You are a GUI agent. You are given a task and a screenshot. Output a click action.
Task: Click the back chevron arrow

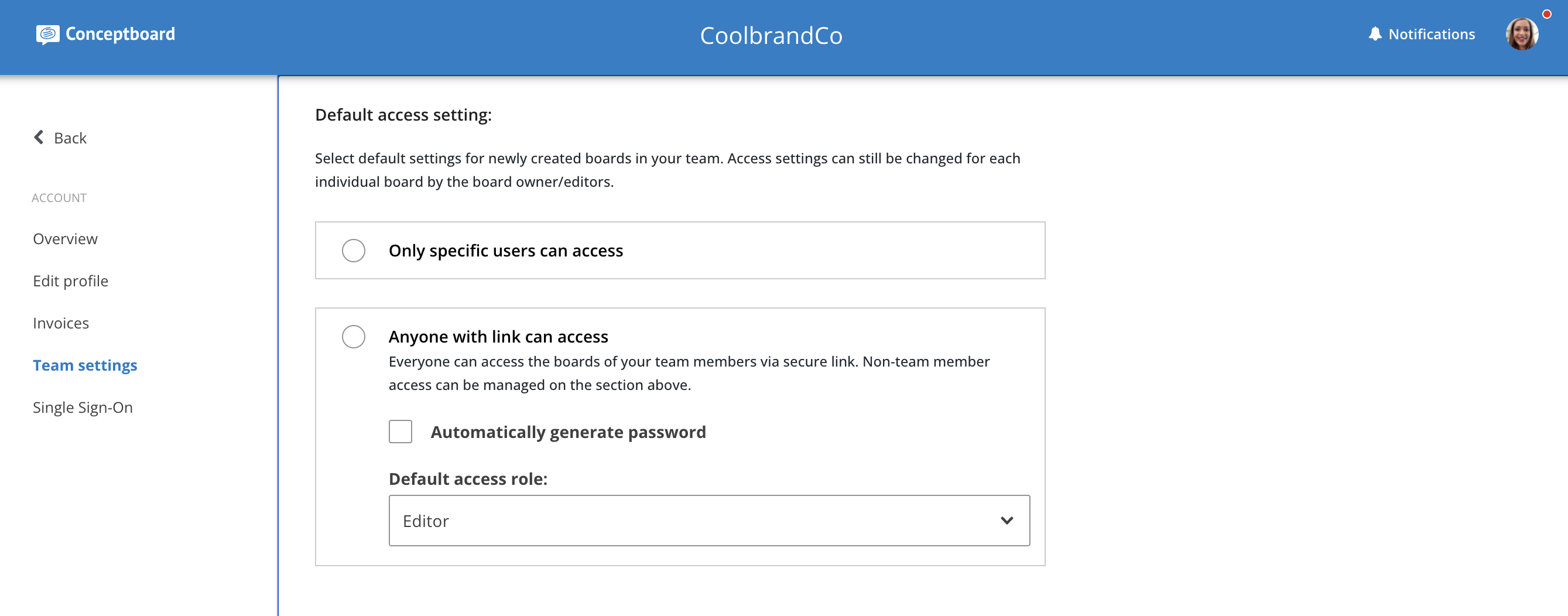click(x=39, y=138)
